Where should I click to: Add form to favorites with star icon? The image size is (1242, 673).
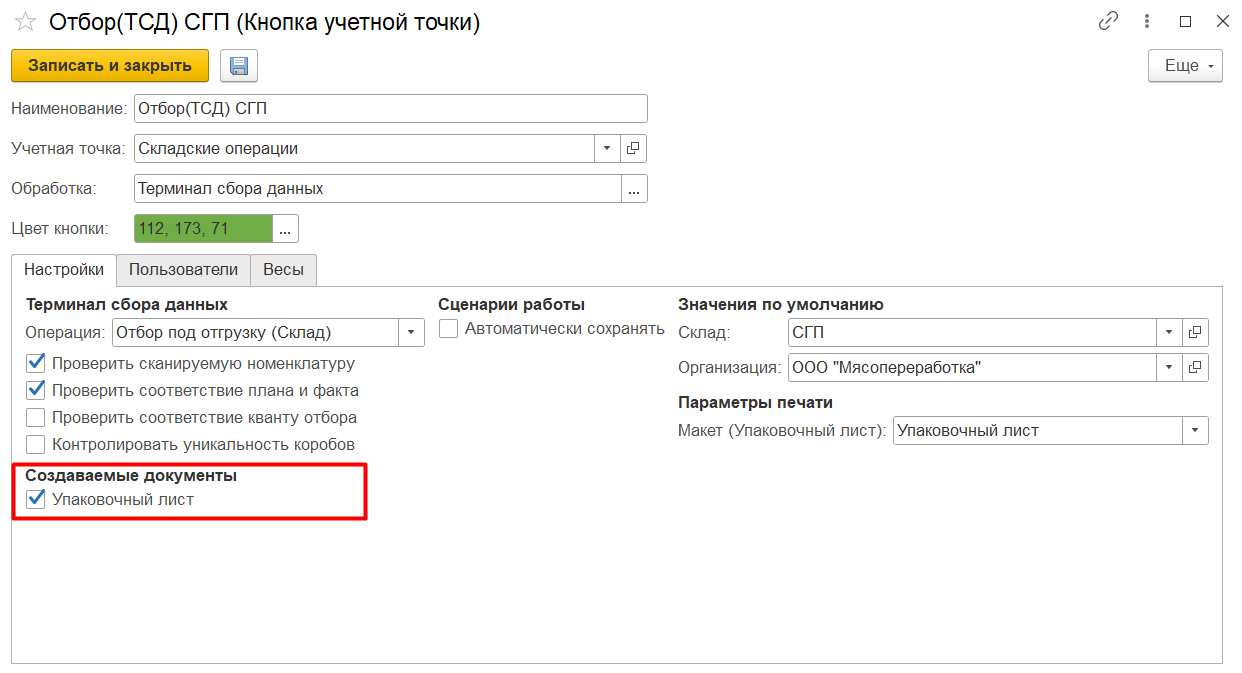coord(26,23)
